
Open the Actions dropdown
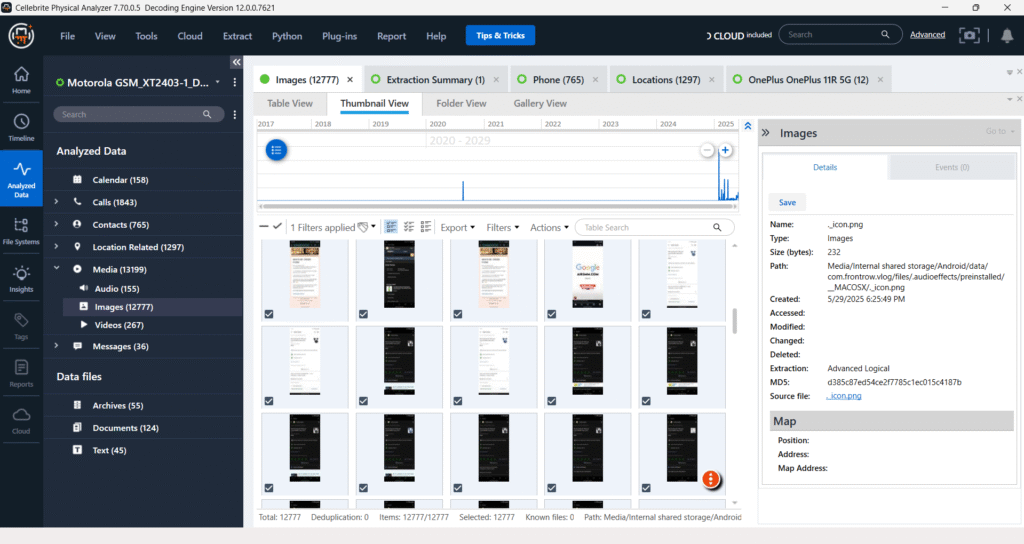[549, 227]
